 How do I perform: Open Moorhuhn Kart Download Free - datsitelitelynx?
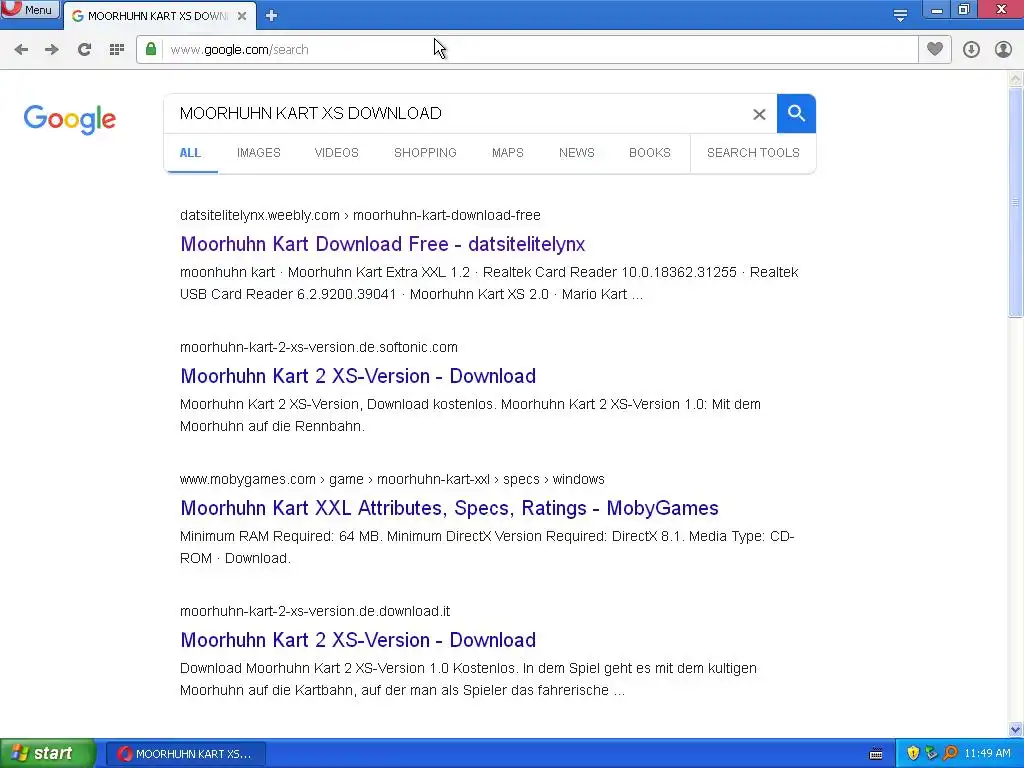click(383, 244)
